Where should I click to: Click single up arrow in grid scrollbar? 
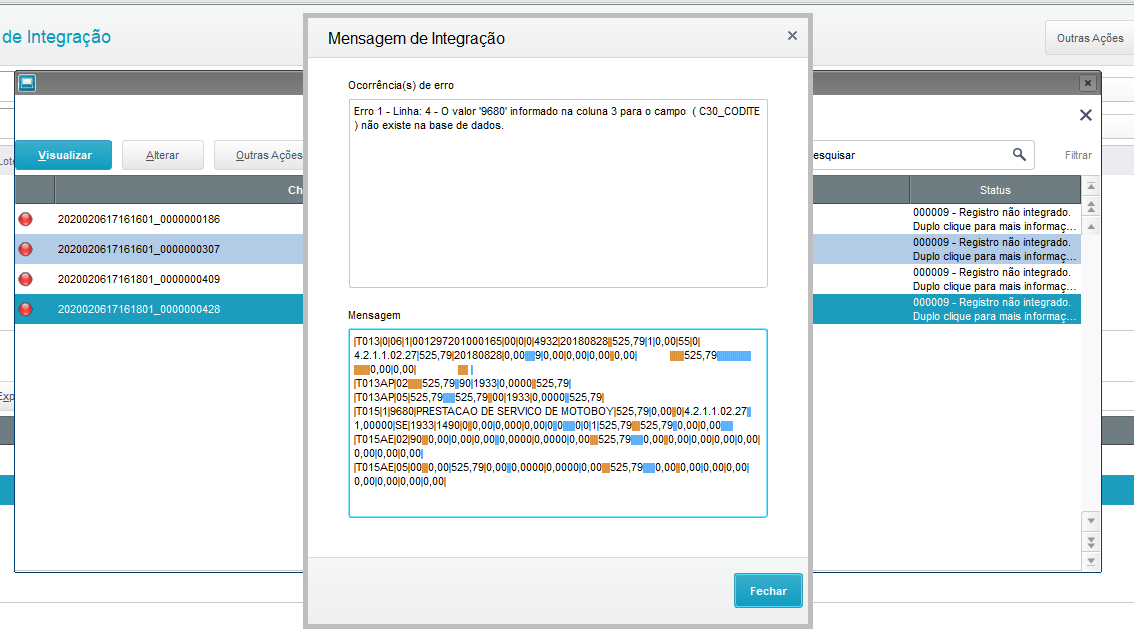pos(1091,226)
